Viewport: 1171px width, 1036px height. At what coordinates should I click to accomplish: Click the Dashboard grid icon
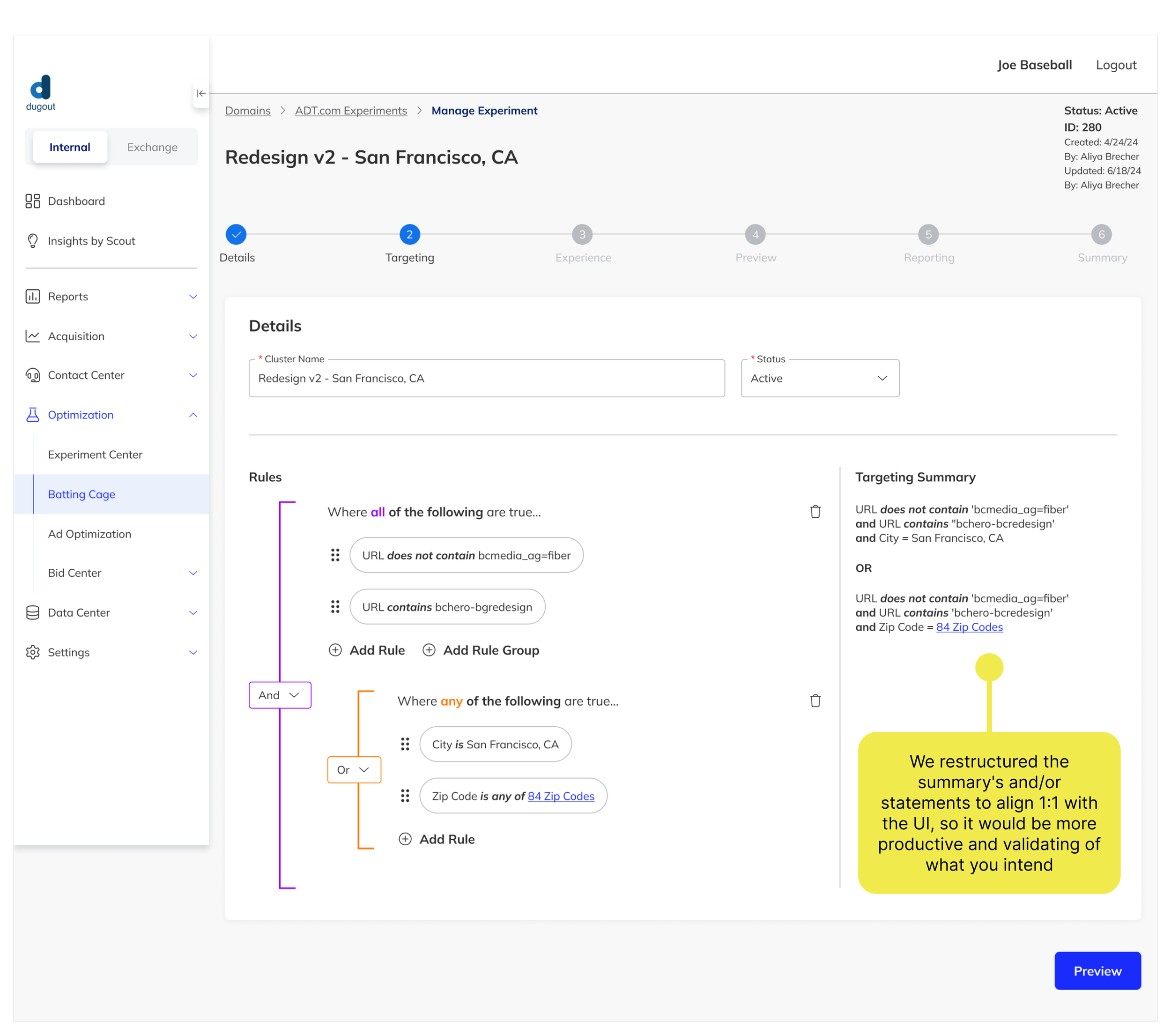tap(33, 201)
